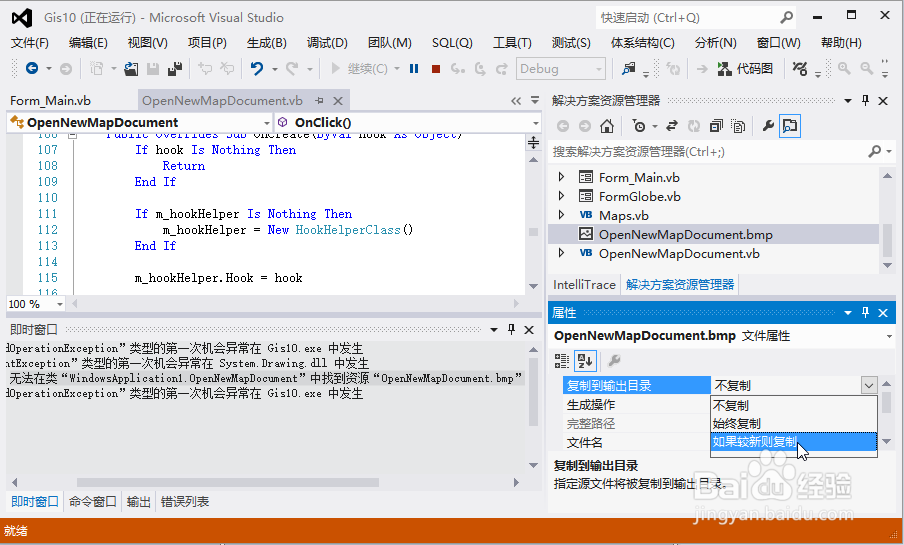
Task: Expand the Form_Main.vb tree node
Action: [x=561, y=177]
